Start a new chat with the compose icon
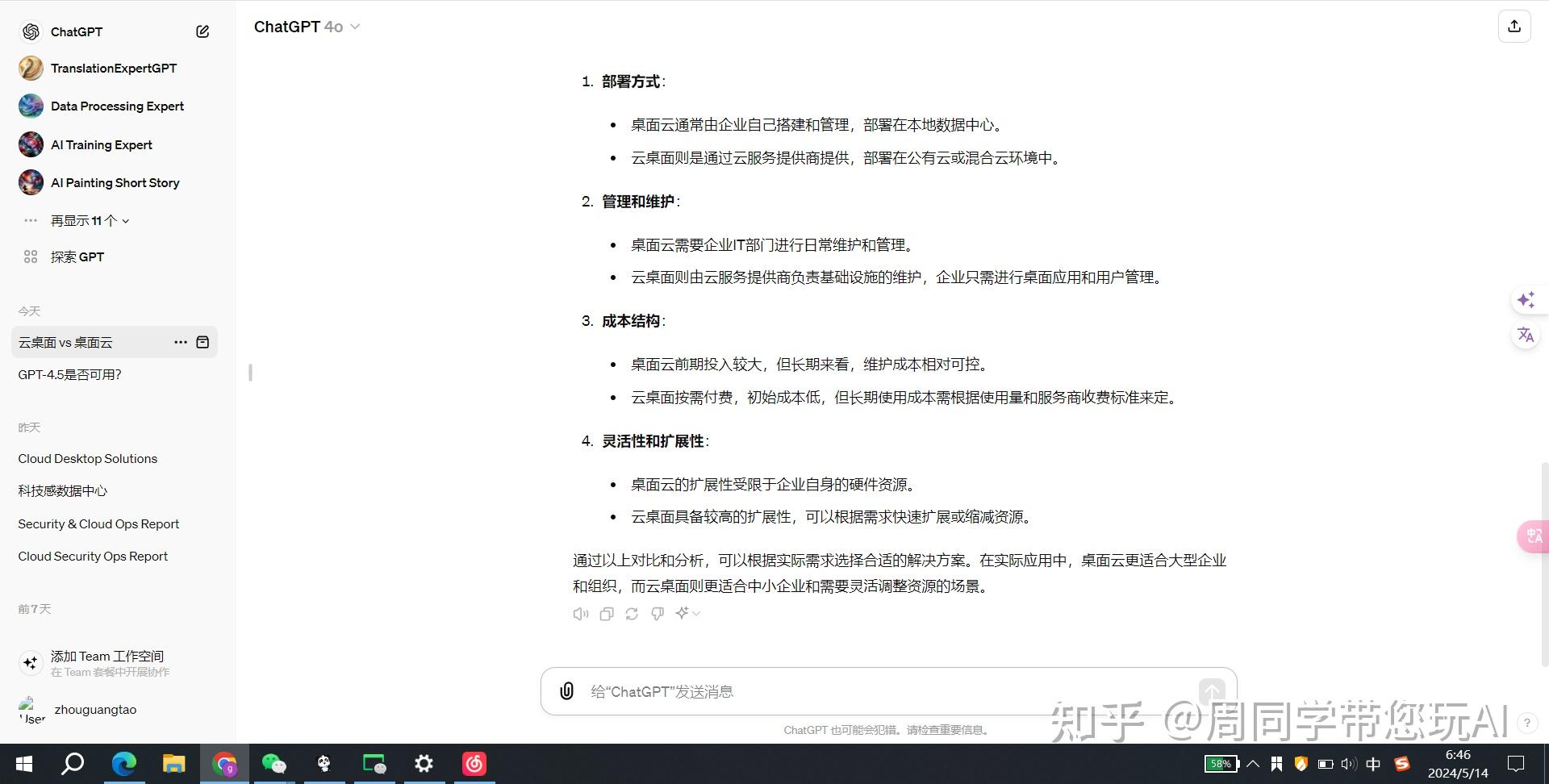The height and width of the screenshot is (784, 1549). [x=202, y=31]
